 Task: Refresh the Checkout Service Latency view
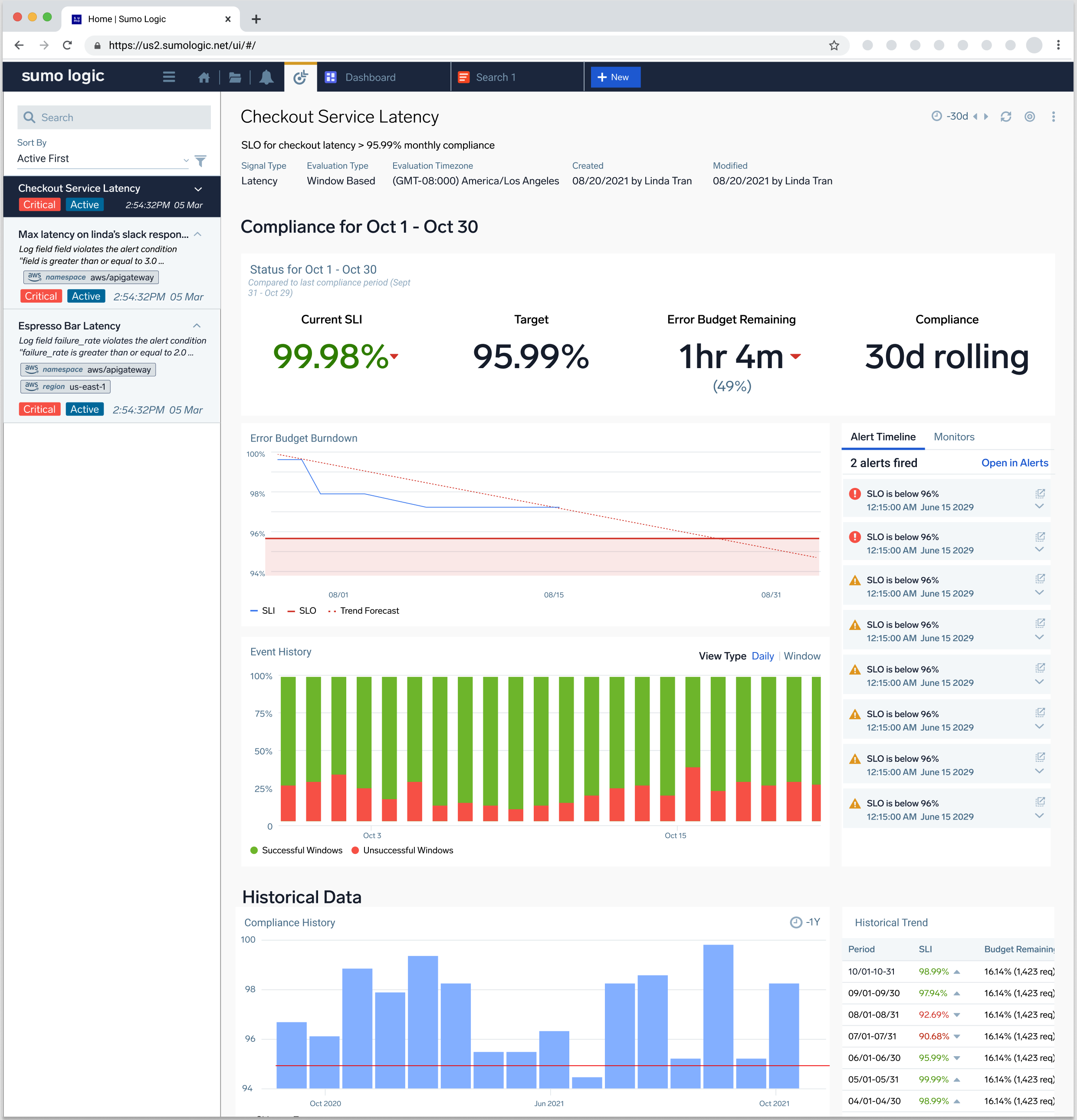[1006, 116]
